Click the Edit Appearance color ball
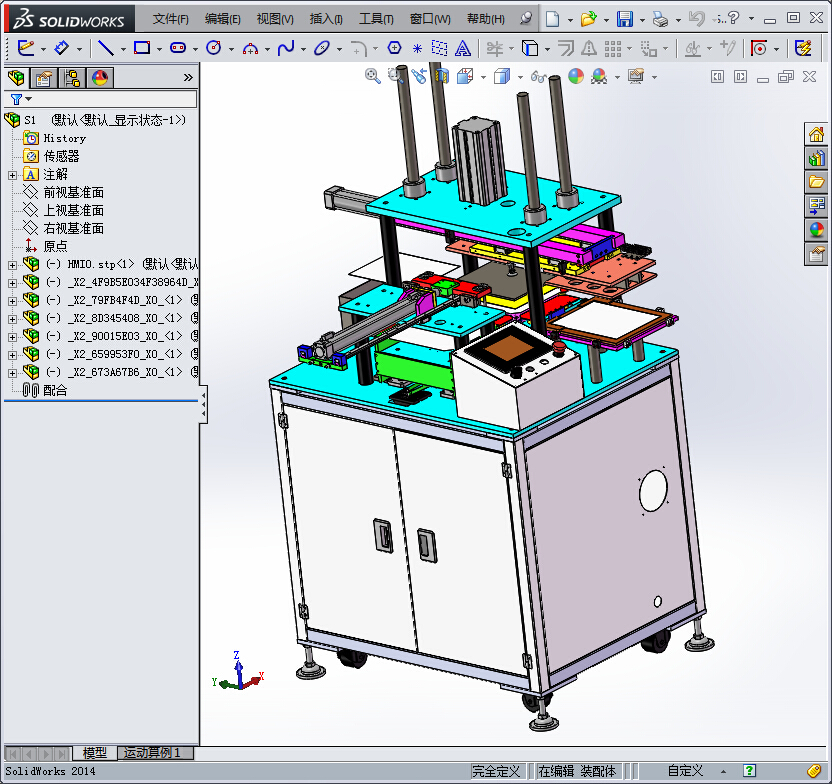This screenshot has width=832, height=784. [576, 76]
